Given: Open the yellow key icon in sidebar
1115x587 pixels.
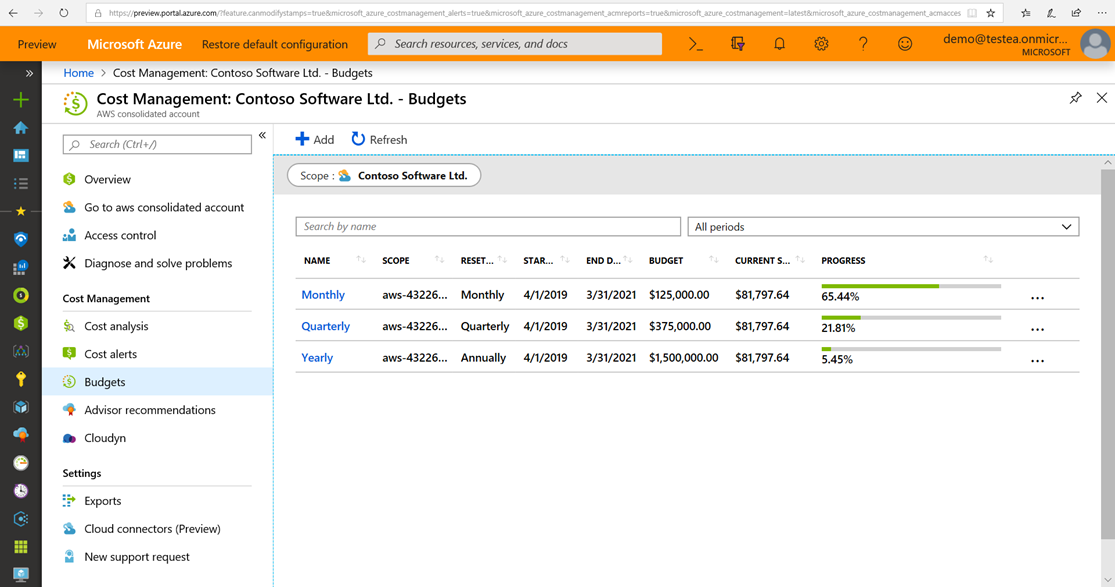Looking at the screenshot, I should point(21,379).
